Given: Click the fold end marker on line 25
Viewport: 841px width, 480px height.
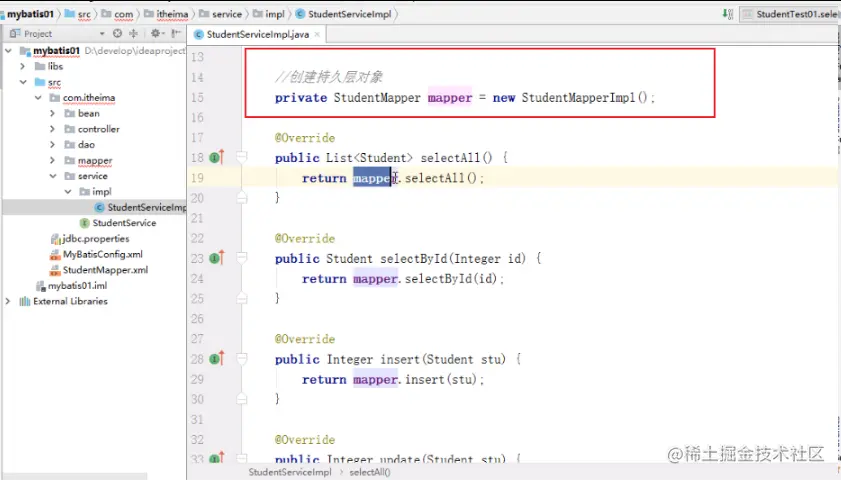Looking at the screenshot, I should pyautogui.click(x=242, y=298).
